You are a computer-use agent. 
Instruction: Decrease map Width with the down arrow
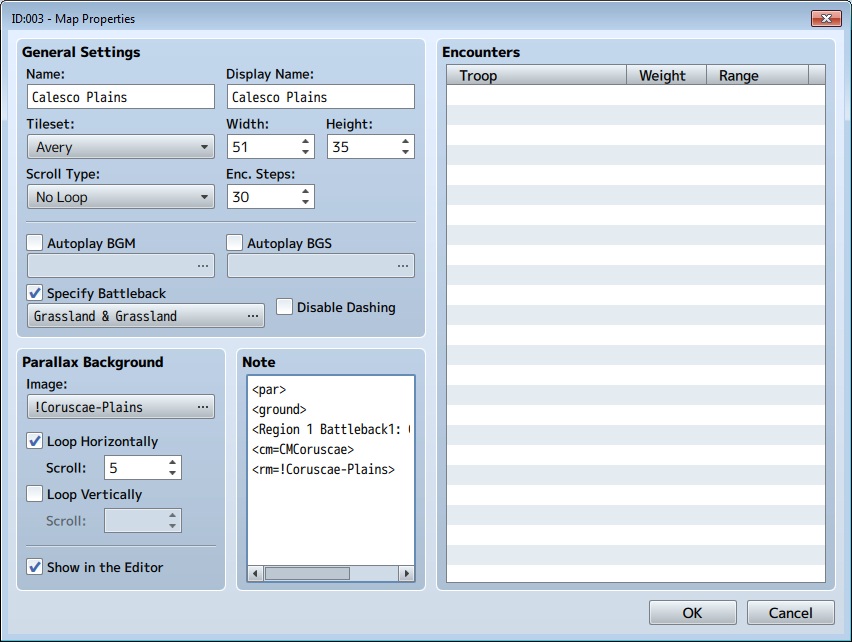305,152
